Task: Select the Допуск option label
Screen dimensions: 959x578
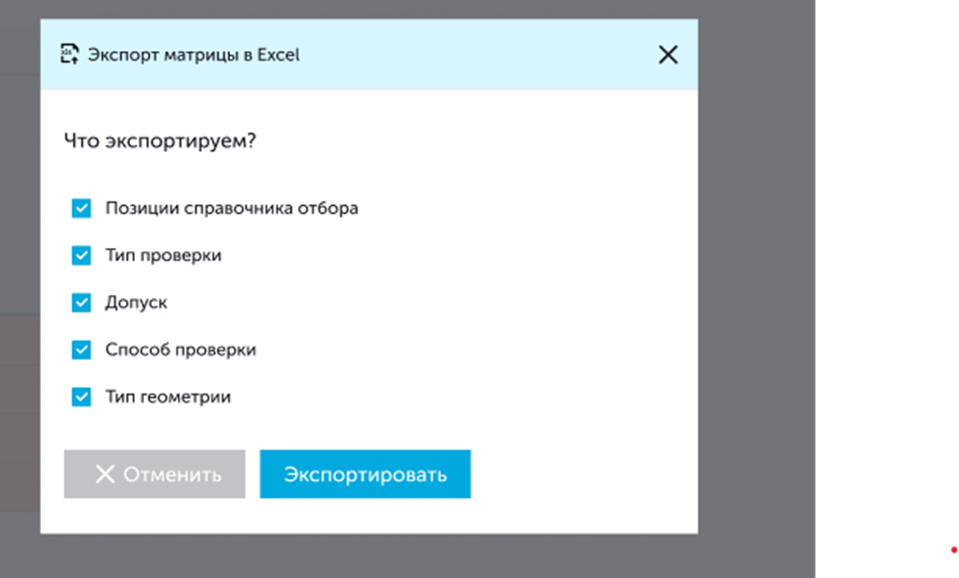Action: click(136, 302)
